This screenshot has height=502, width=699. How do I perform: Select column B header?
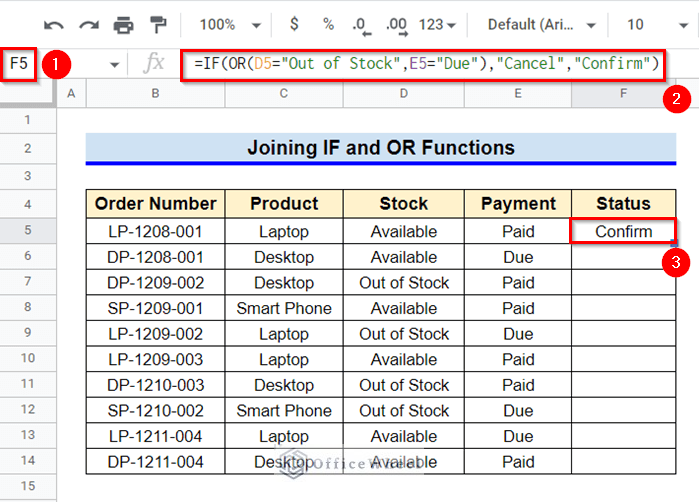pyautogui.click(x=155, y=94)
